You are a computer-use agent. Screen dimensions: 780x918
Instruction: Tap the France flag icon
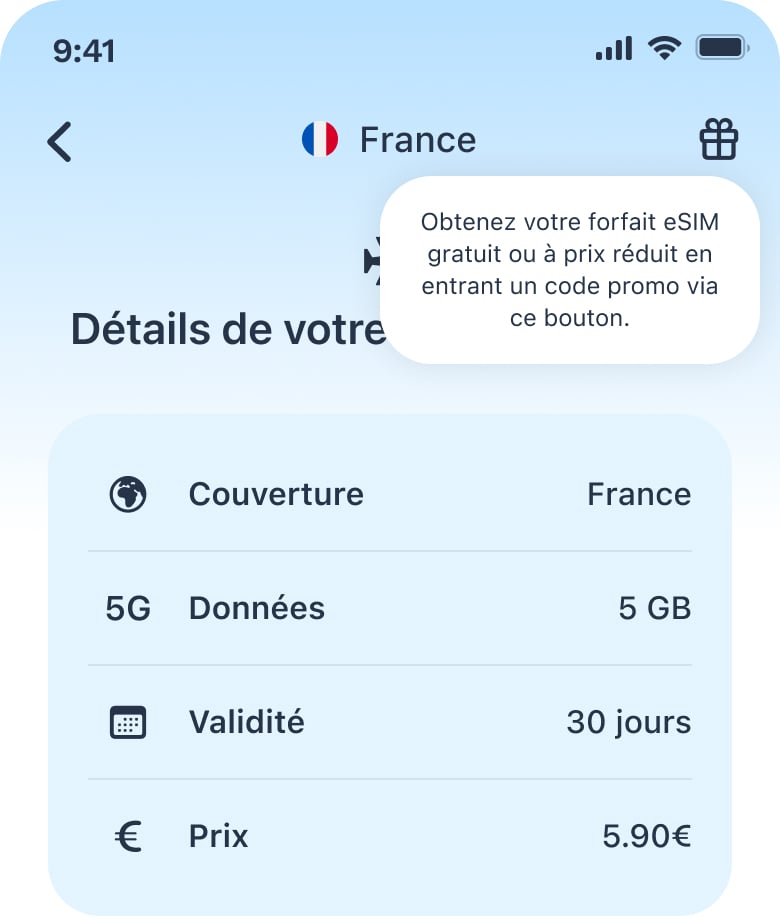(x=320, y=140)
